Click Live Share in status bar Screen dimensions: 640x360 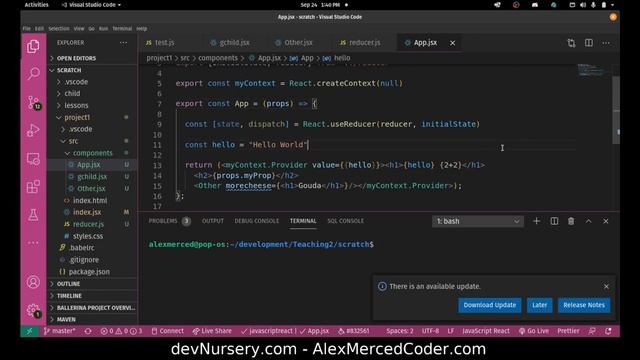(212, 331)
